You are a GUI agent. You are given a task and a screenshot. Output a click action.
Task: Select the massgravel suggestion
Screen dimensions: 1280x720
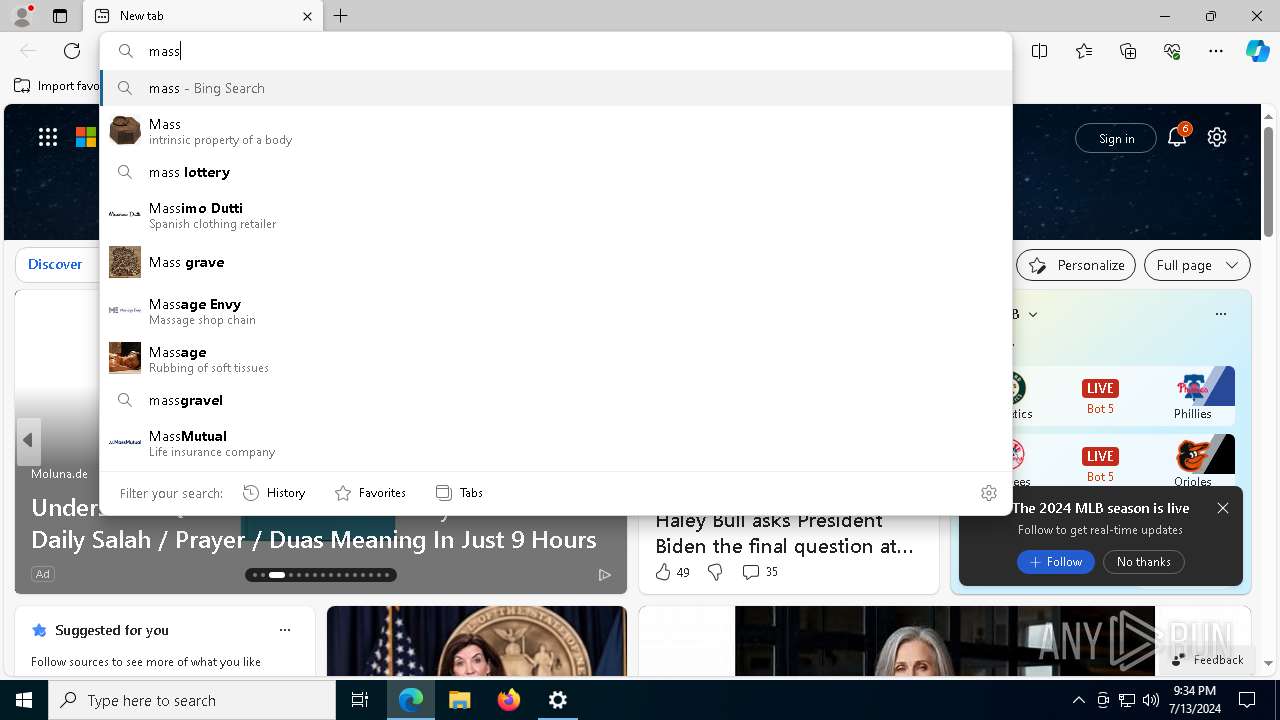click(x=556, y=400)
